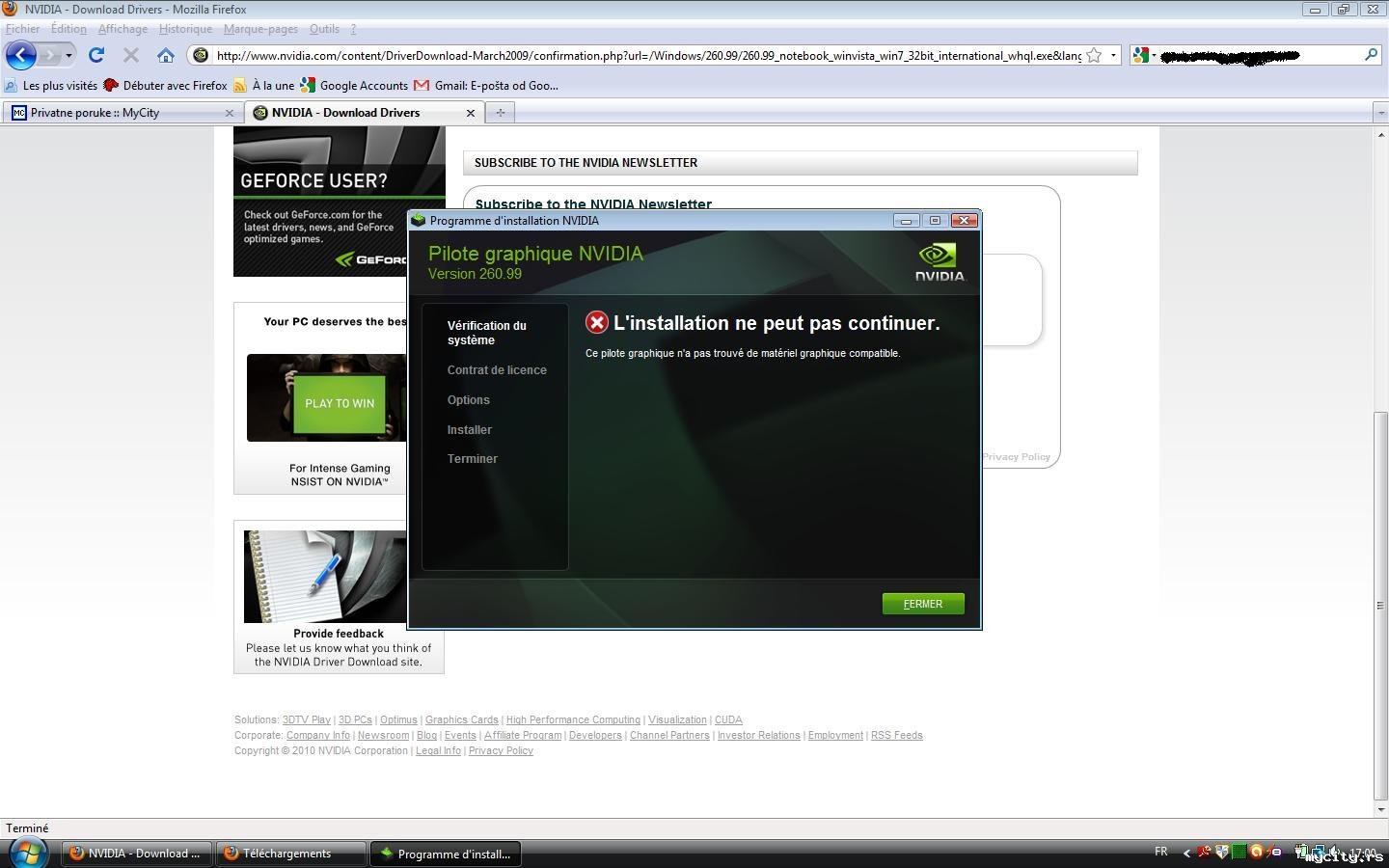Close the NVIDIA installer window
Screen dimensions: 1389x868
[964, 221]
